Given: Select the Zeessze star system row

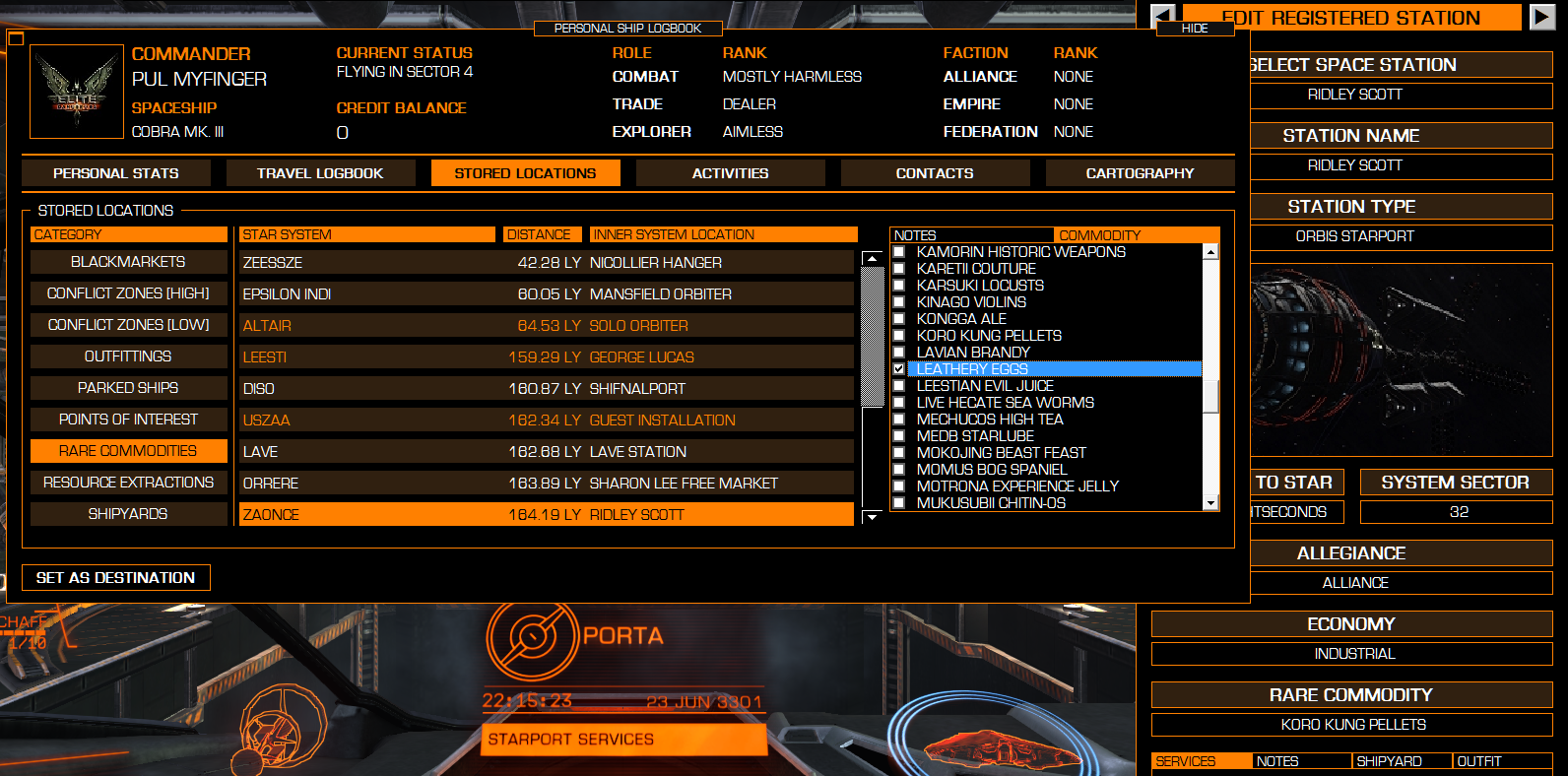Looking at the screenshot, I should click(547, 263).
